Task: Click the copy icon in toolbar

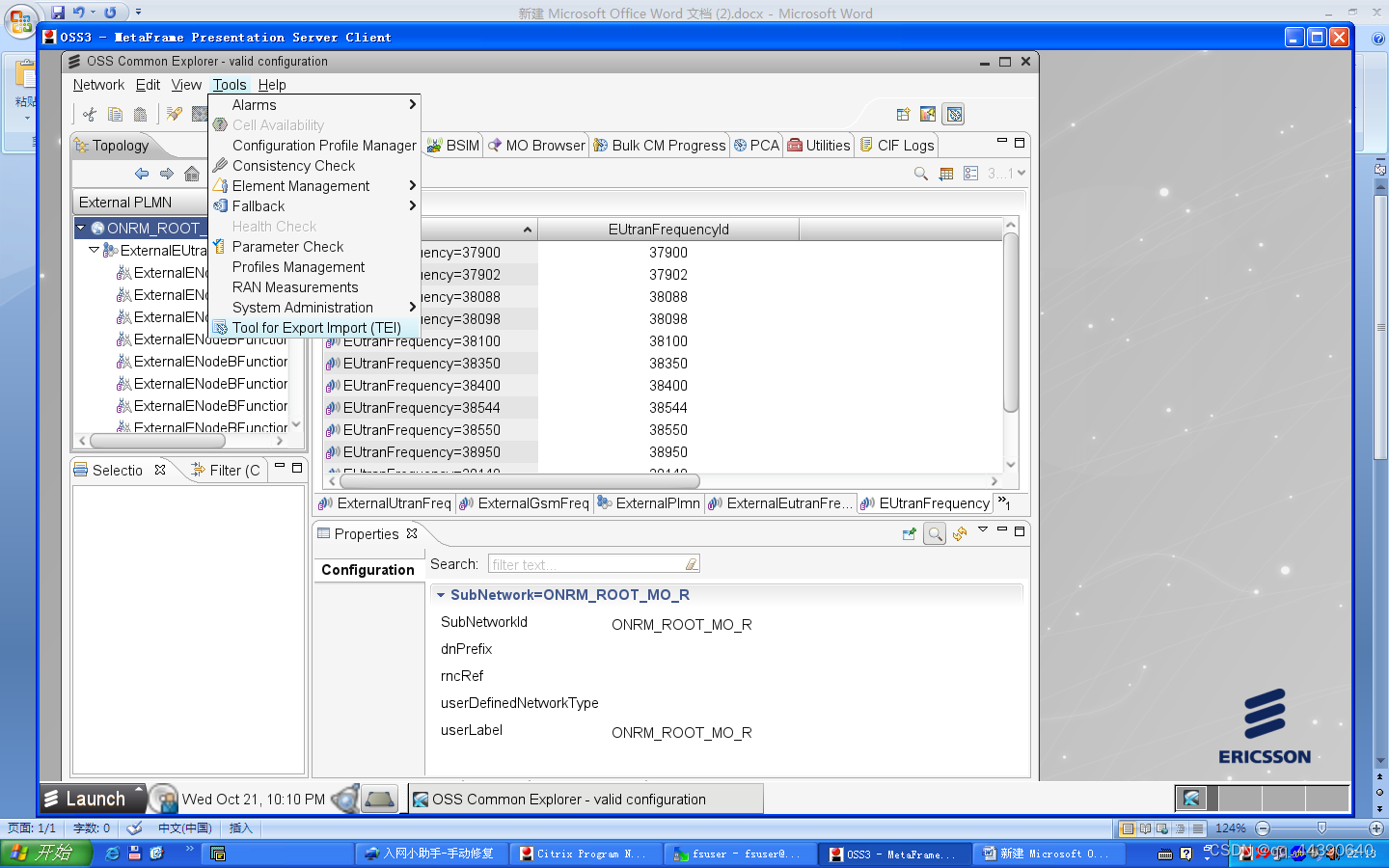Action: coord(115,114)
